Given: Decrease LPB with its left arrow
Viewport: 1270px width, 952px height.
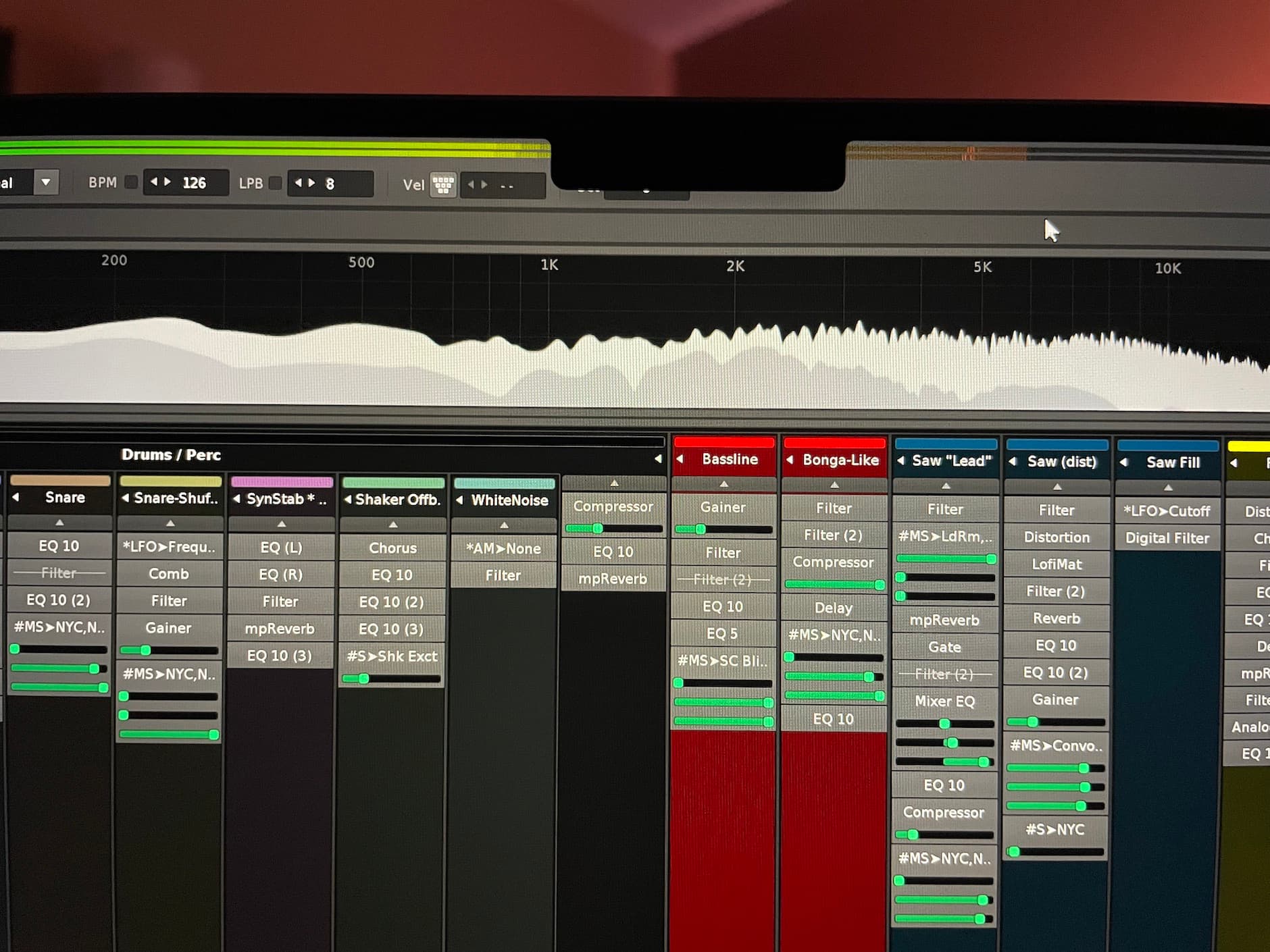Looking at the screenshot, I should point(298,182).
